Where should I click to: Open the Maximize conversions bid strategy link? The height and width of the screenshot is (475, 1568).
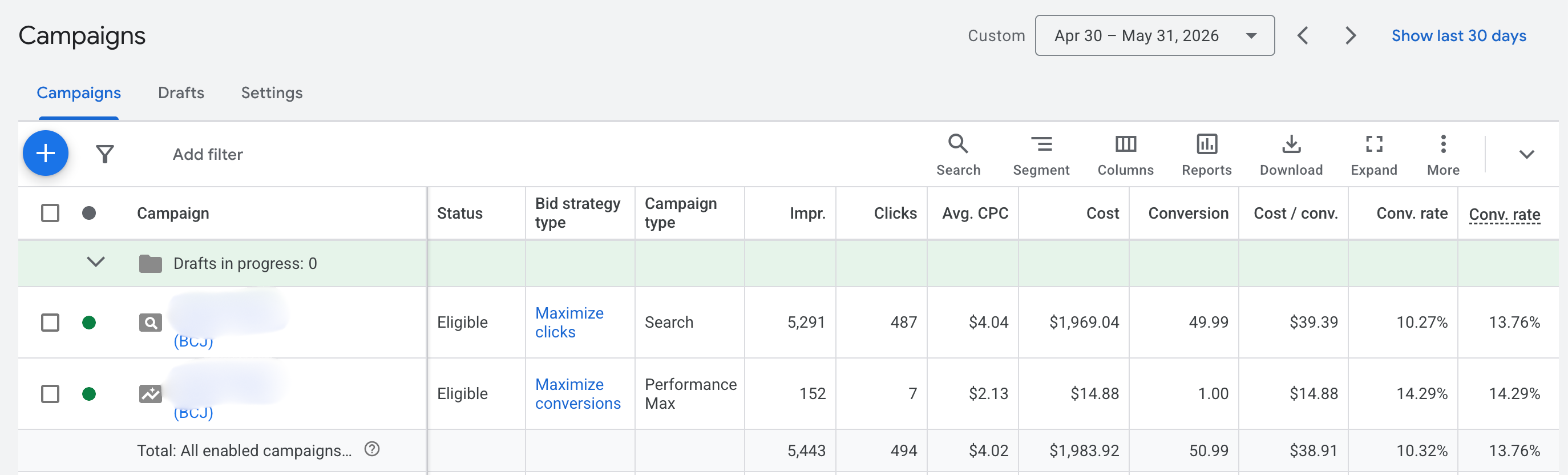click(x=577, y=393)
